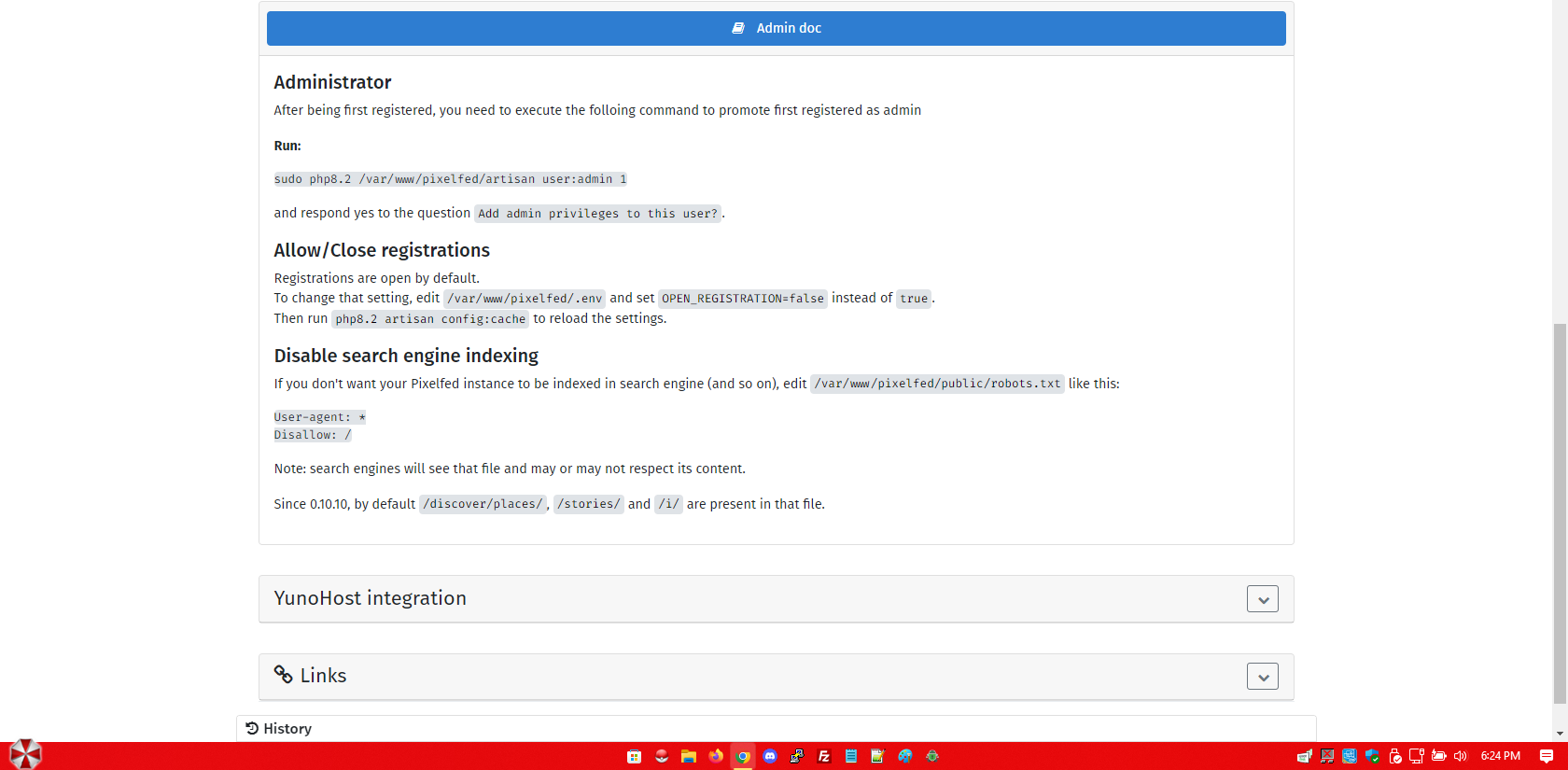Open the blue Notepad taskbar icon
1568x770 pixels.
[x=851, y=756]
